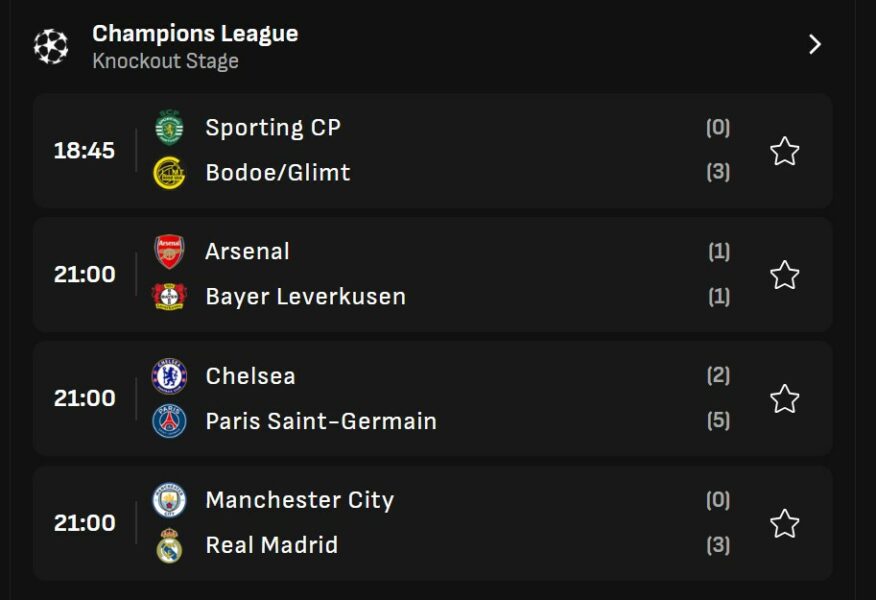Viewport: 876px width, 600px height.
Task: Toggle favorite star for Chelsea vs PSG
Action: [x=785, y=399]
